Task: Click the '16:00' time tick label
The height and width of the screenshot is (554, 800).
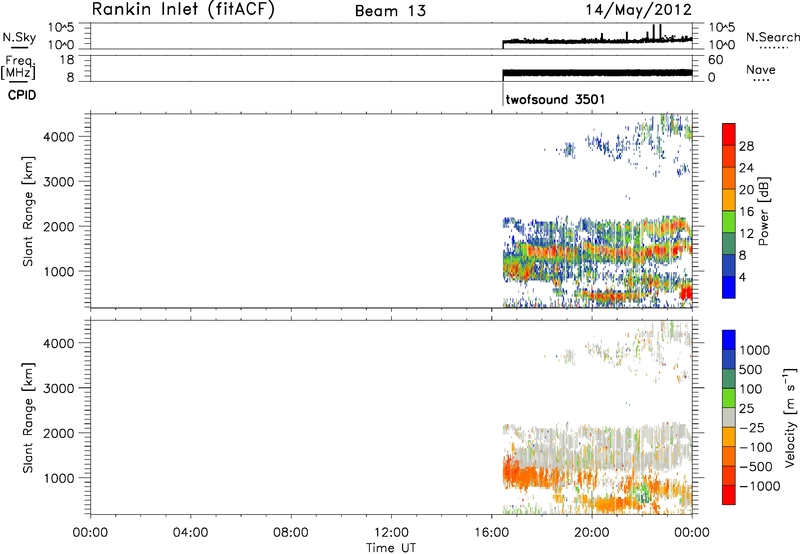Action: point(491,533)
